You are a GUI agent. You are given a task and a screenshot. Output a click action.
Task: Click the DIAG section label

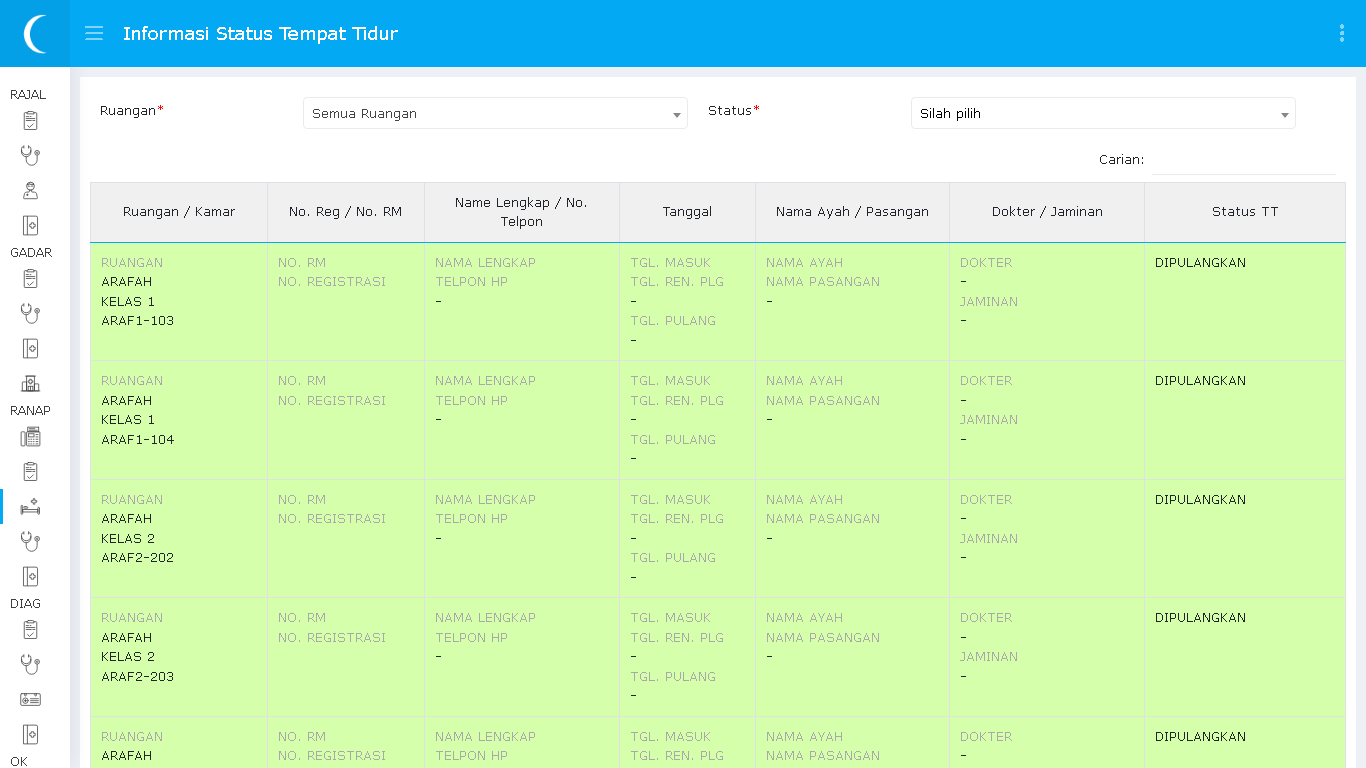[25, 604]
